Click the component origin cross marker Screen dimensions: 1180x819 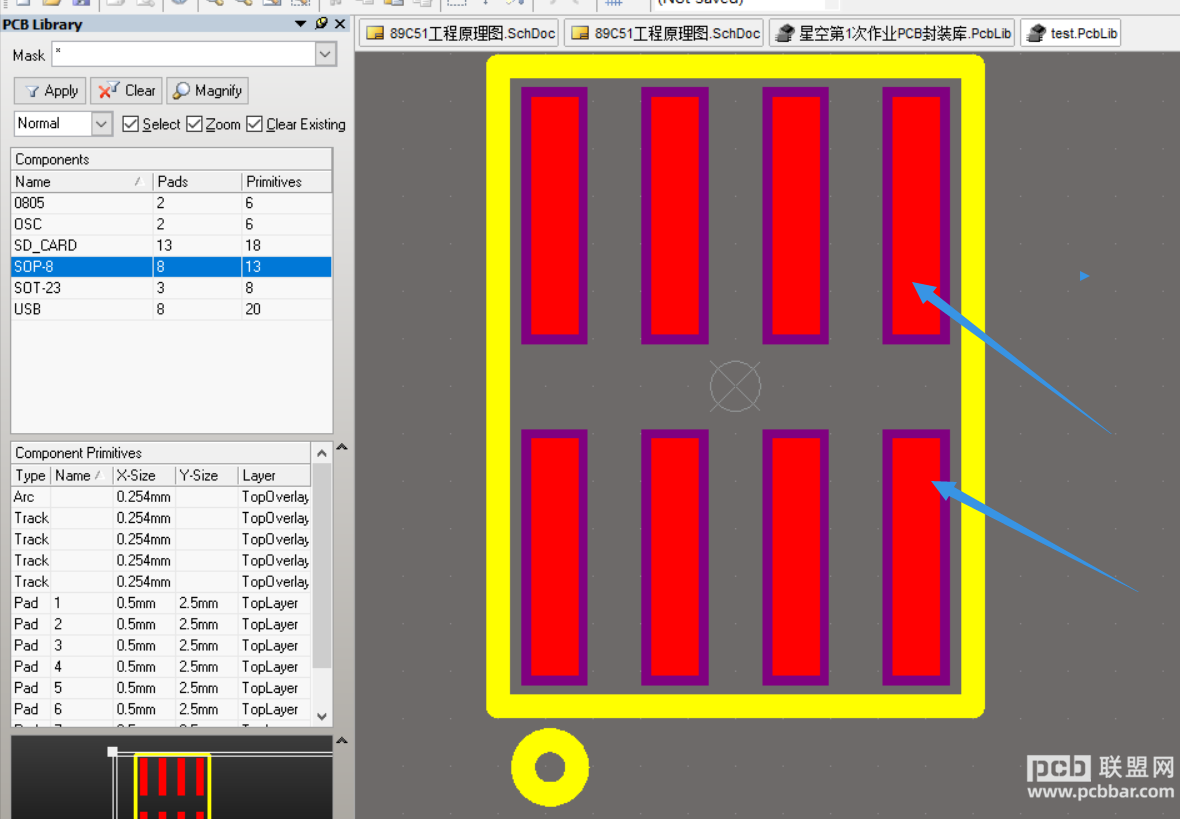(735, 386)
